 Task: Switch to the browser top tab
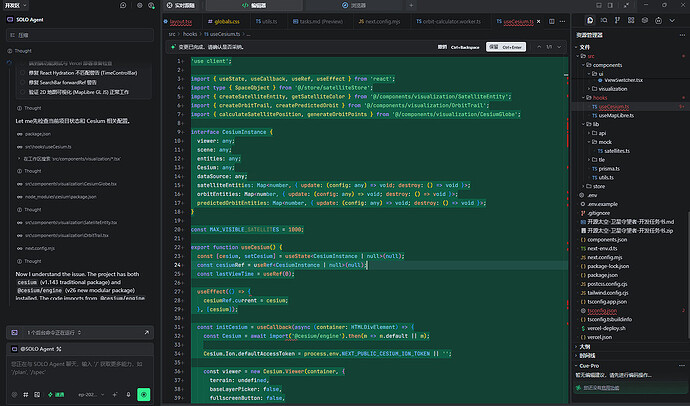[354, 5]
